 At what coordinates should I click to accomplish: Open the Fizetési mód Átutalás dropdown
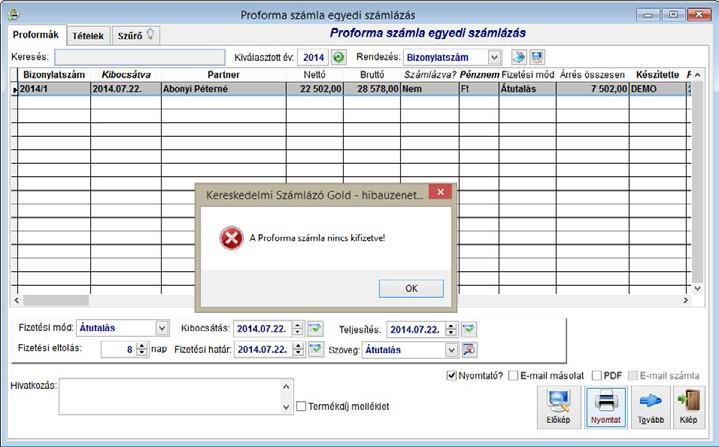(x=162, y=328)
